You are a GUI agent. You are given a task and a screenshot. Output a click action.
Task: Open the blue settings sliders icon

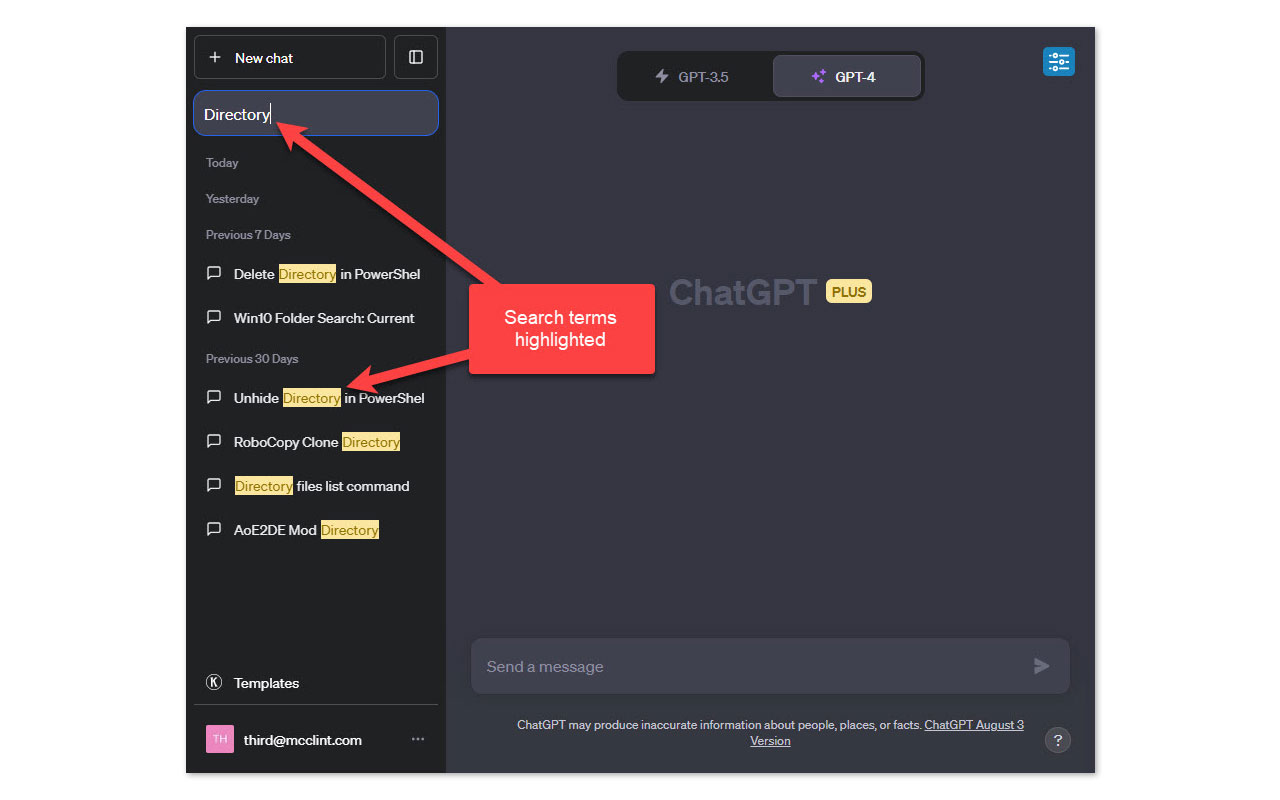point(1058,61)
